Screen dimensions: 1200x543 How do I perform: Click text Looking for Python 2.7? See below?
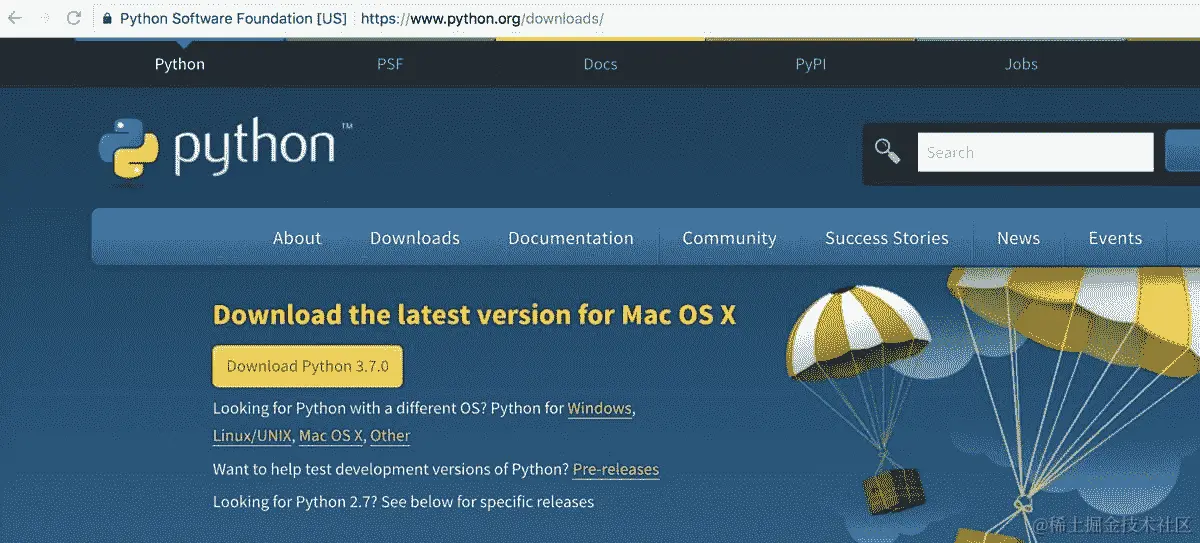(403, 502)
